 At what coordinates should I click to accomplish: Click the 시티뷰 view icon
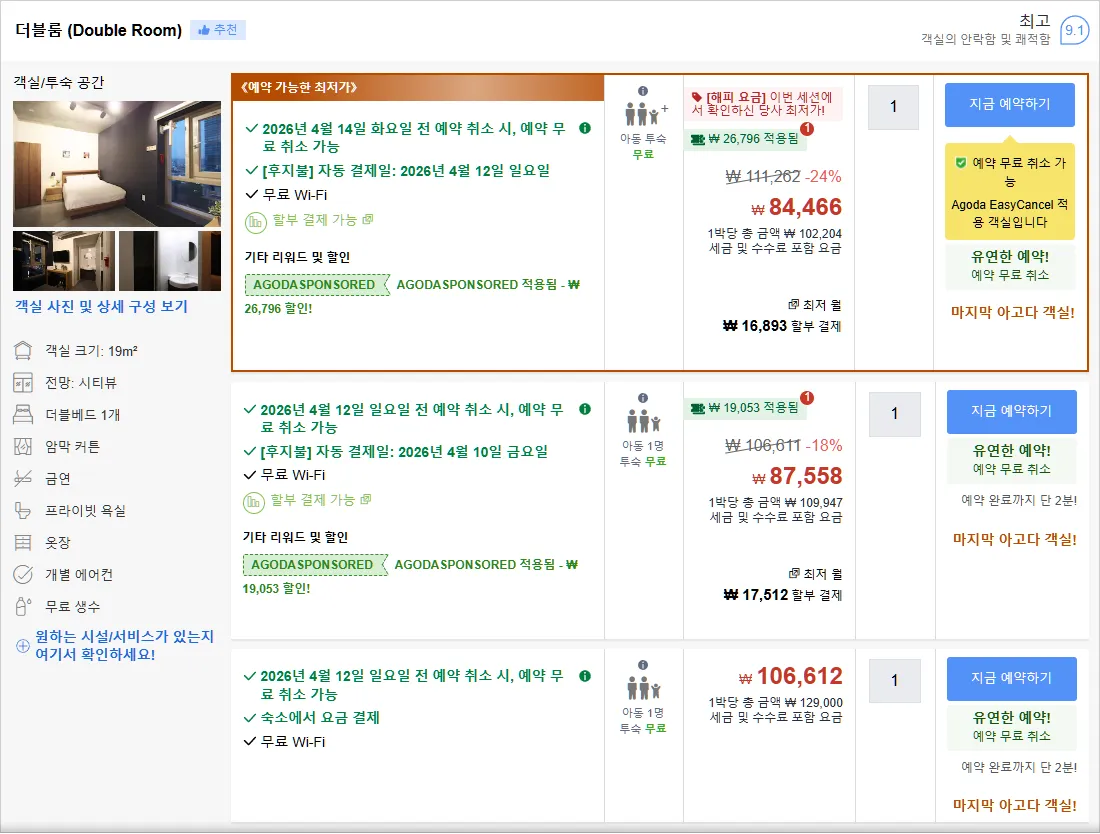click(x=23, y=383)
